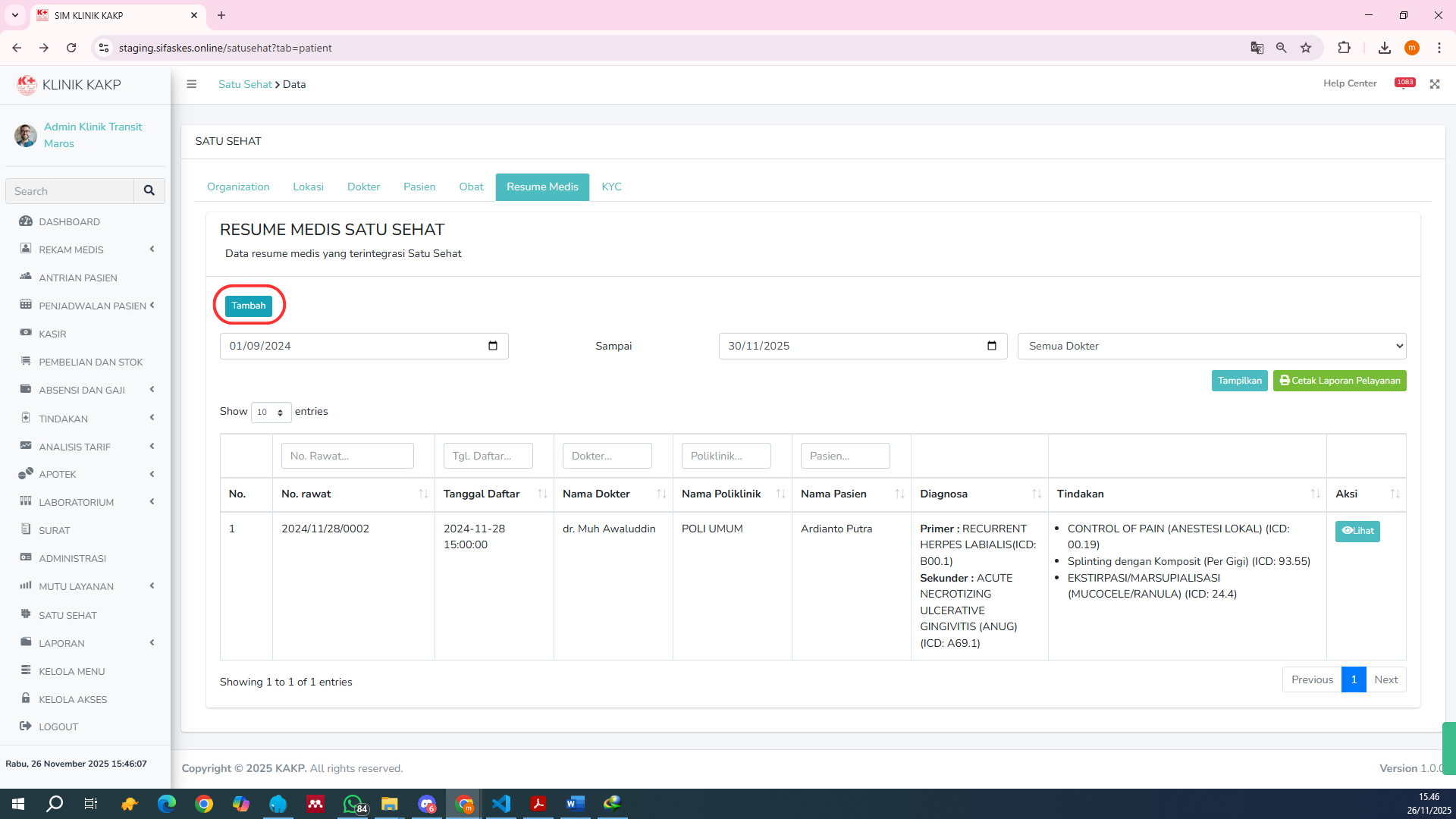The image size is (1456, 819).
Task: Click the fullscreen expand icon
Action: tap(1435, 84)
